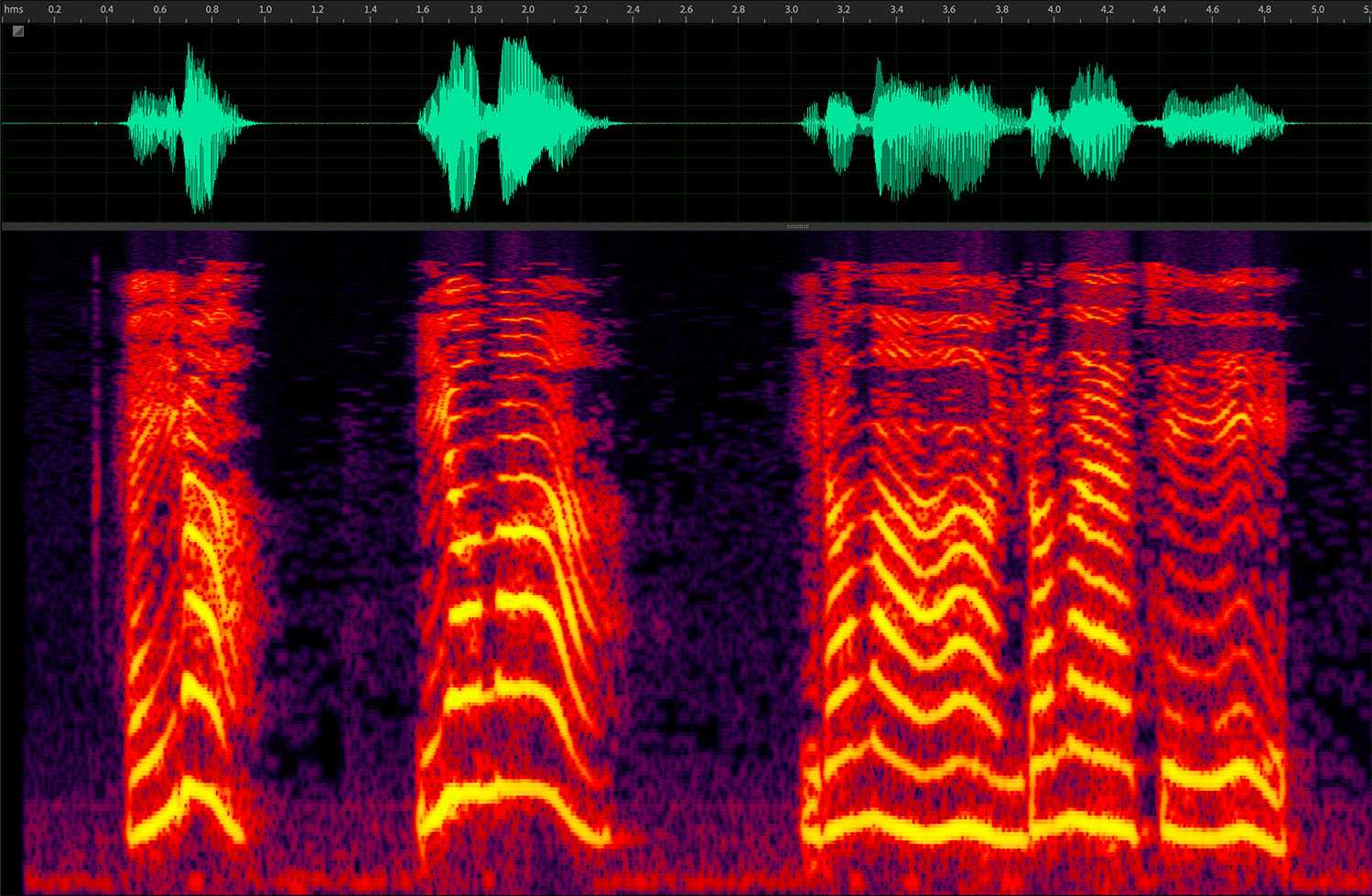The width and height of the screenshot is (1372, 896).
Task: Click the 3.8 ruler mark
Action: point(1002,11)
